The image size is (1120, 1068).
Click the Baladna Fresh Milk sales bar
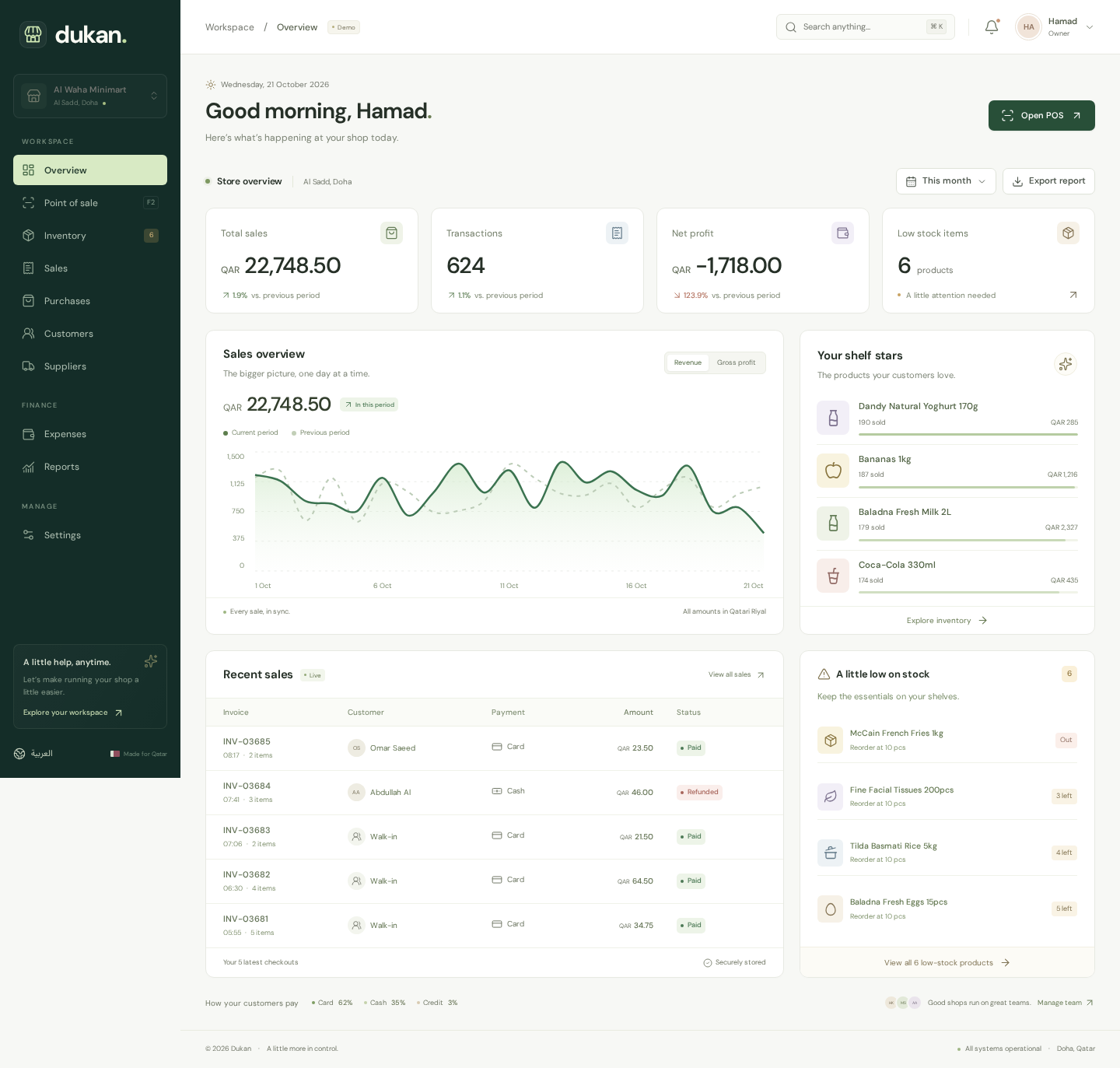coord(968,540)
